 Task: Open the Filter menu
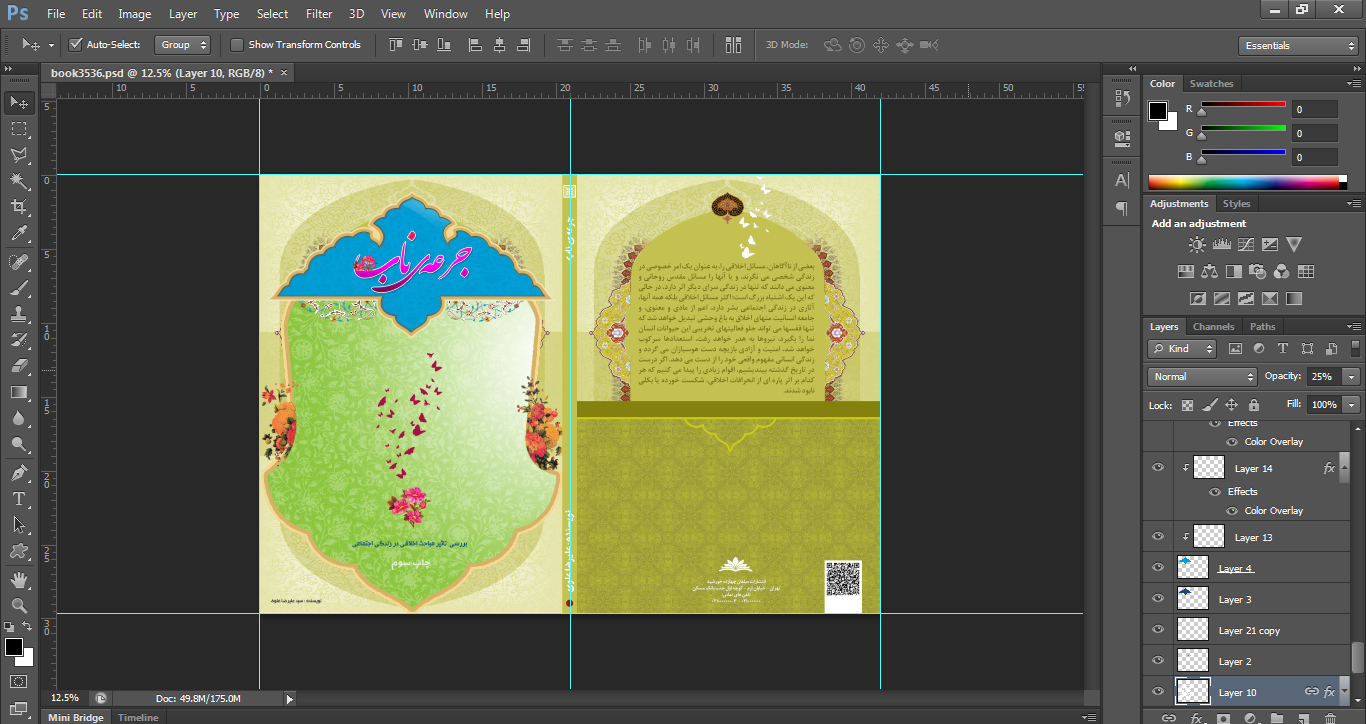(x=319, y=14)
